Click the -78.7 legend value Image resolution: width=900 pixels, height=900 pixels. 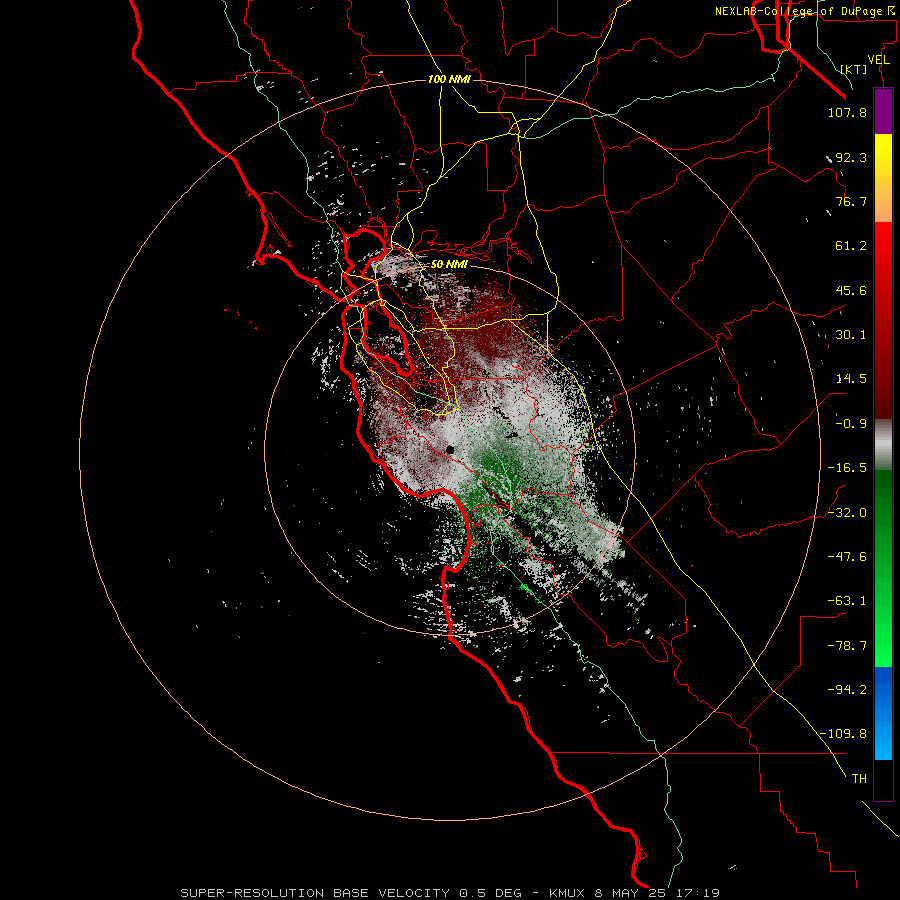(x=847, y=646)
